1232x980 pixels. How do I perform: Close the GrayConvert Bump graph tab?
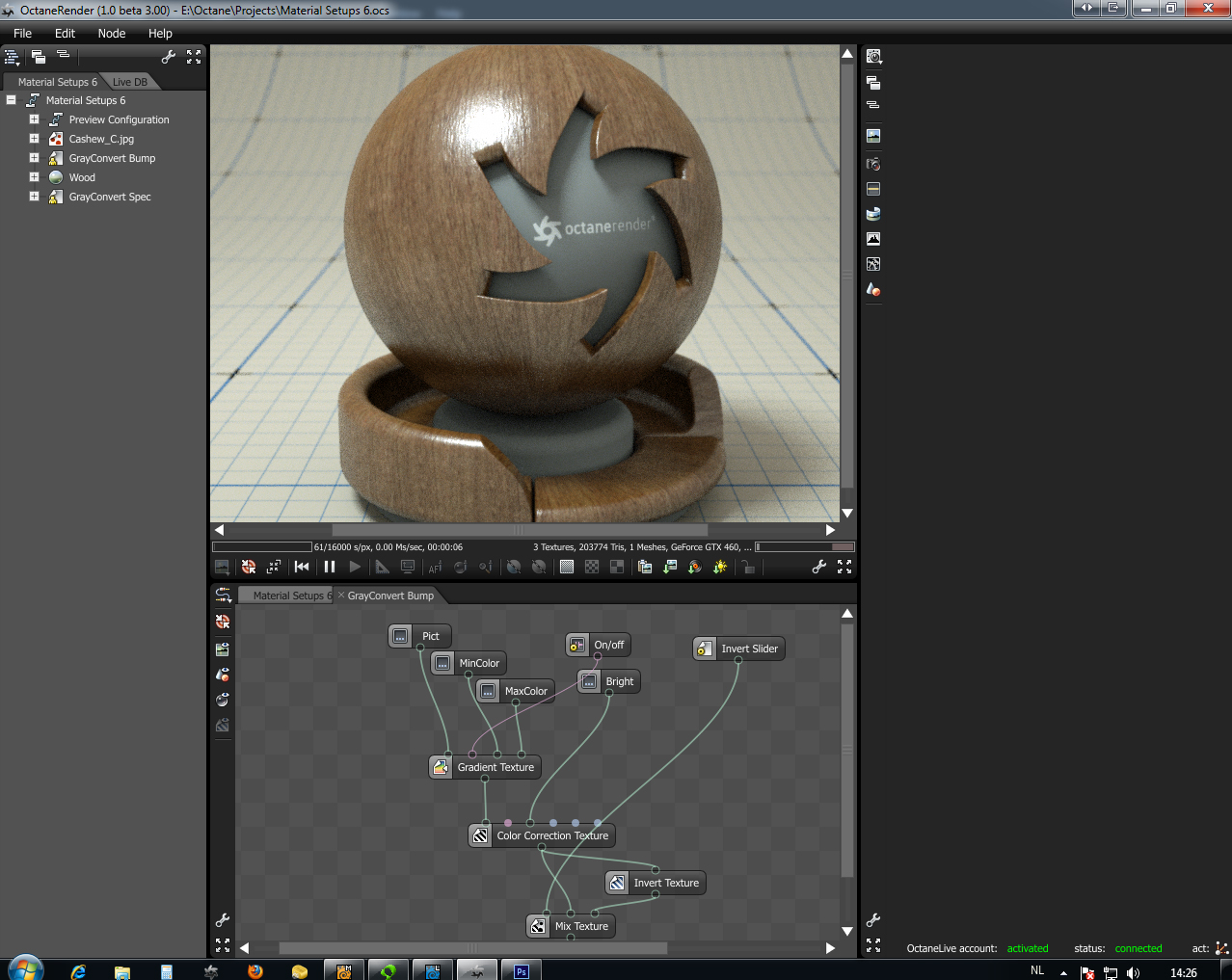point(341,596)
